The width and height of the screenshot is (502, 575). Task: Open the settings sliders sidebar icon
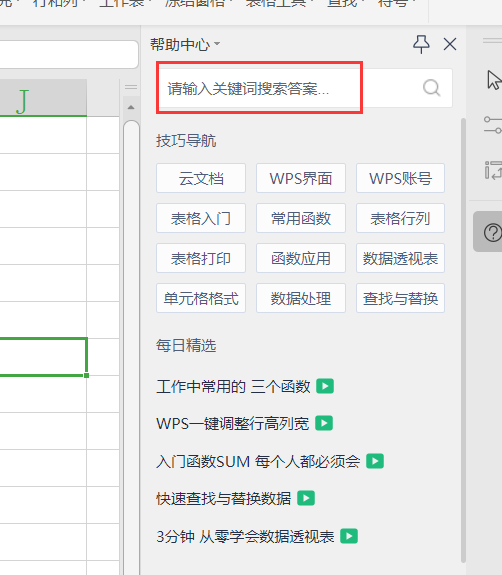tap(493, 125)
